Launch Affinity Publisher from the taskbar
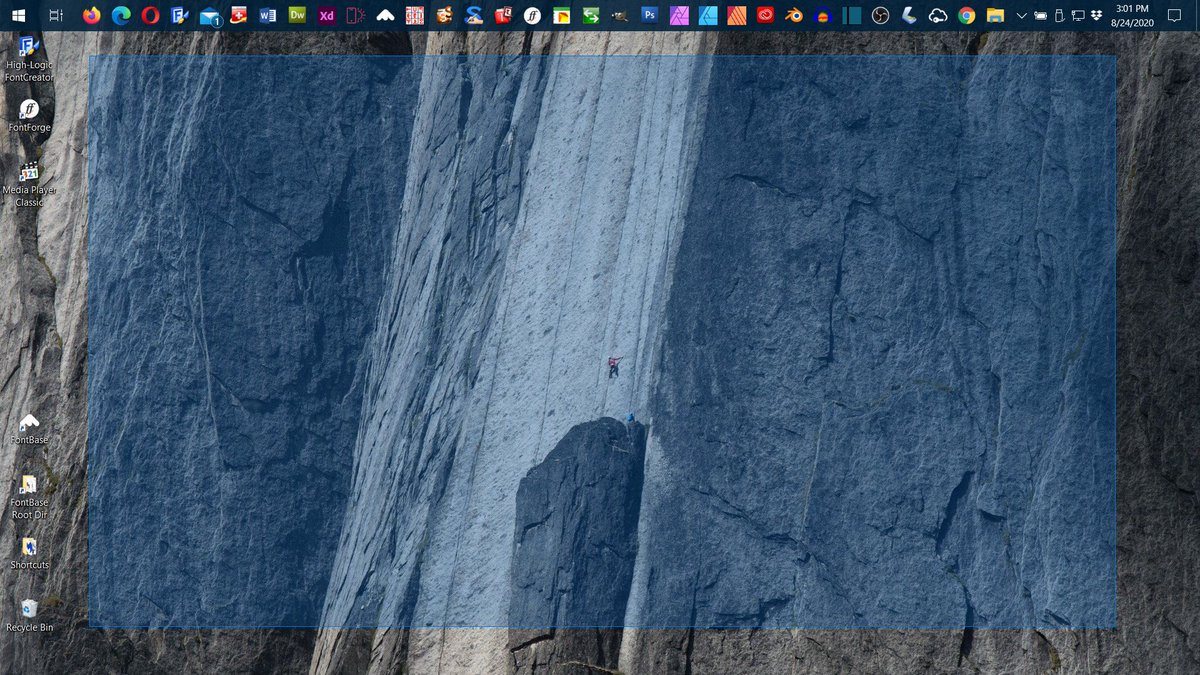Image resolution: width=1200 pixels, height=675 pixels. tap(737, 15)
